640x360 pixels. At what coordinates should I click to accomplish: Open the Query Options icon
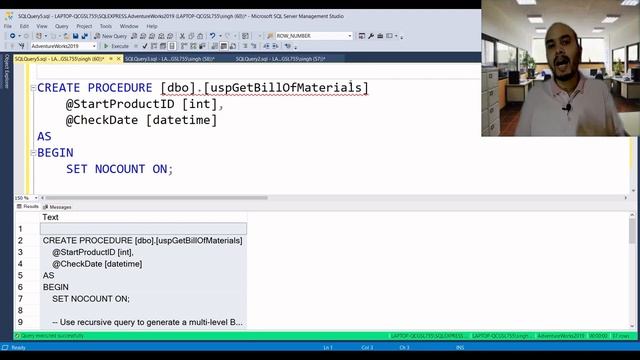(163, 46)
